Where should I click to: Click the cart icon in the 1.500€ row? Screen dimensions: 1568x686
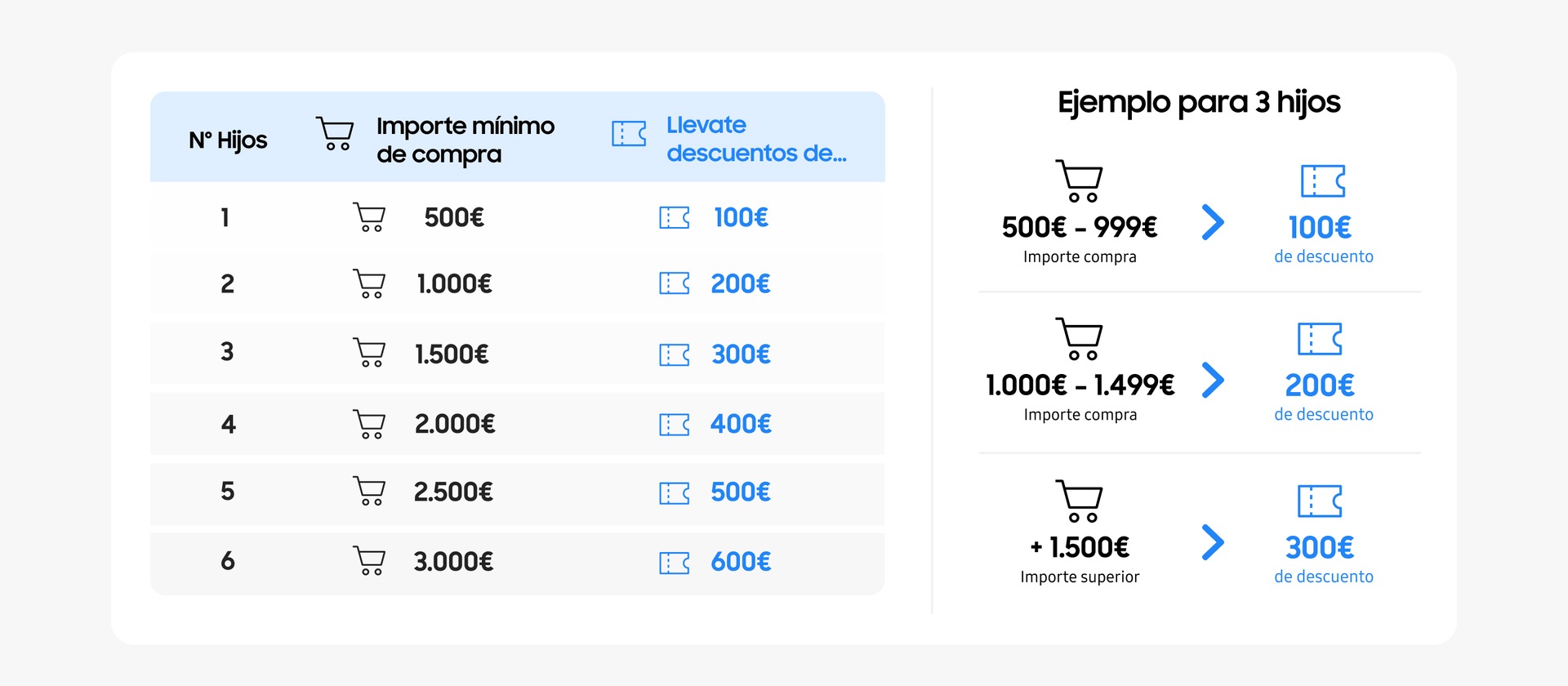369,353
